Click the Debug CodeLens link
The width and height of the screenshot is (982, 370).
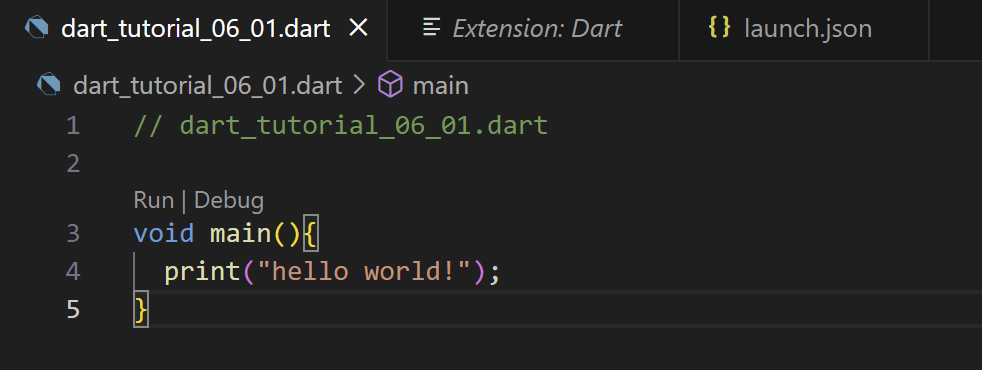229,201
